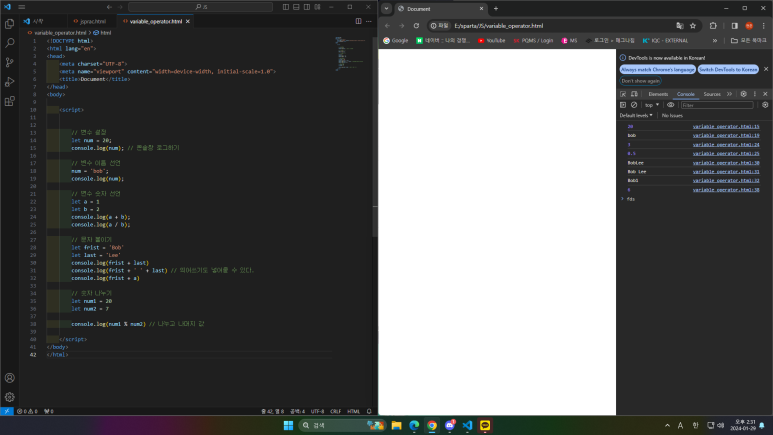Open the DevTools customize menu
Image resolution: width=773 pixels, height=435 pixels.
755,94
